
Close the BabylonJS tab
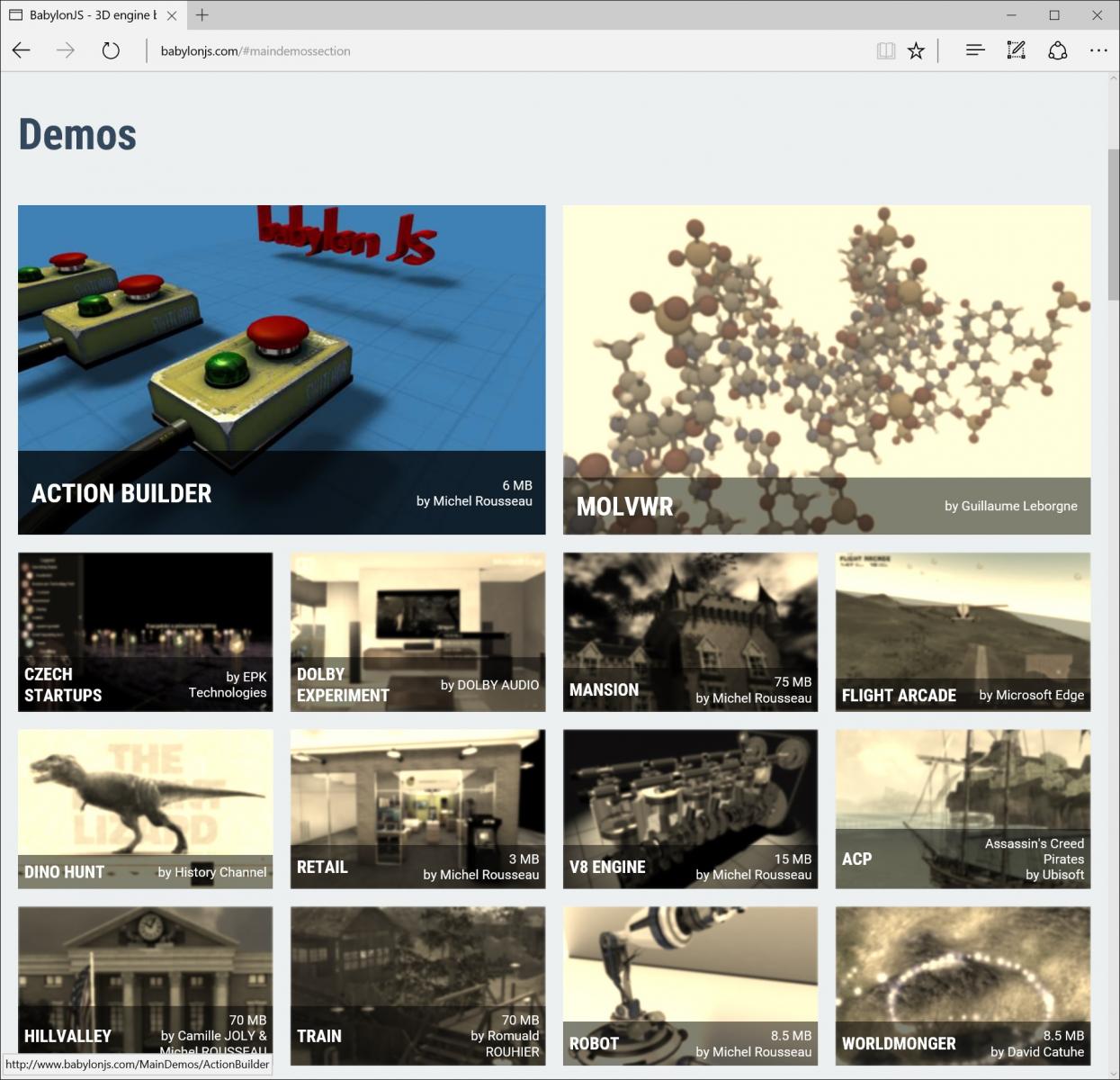pyautogui.click(x=172, y=15)
